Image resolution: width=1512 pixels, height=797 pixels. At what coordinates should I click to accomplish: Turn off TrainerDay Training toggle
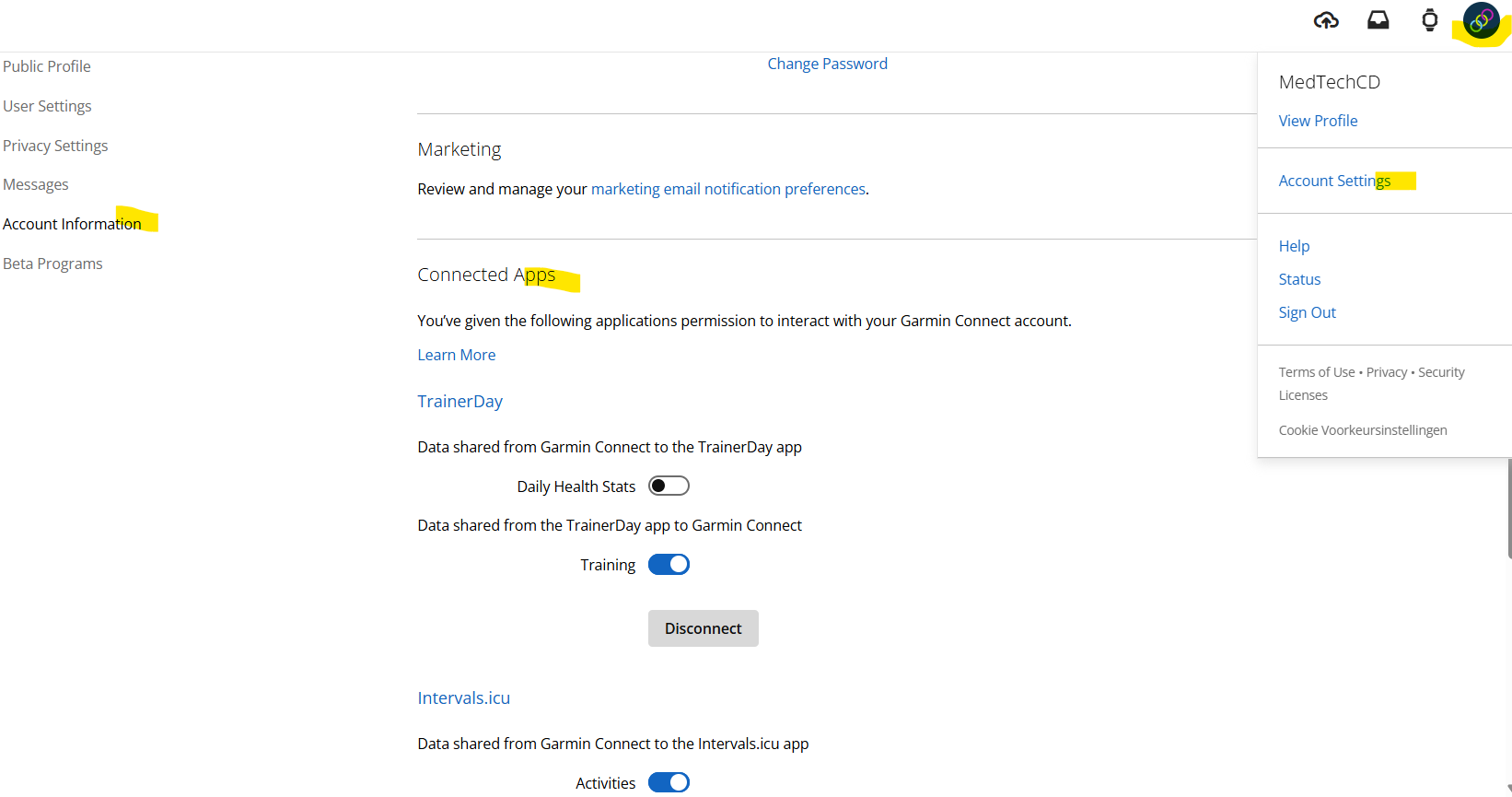(669, 565)
